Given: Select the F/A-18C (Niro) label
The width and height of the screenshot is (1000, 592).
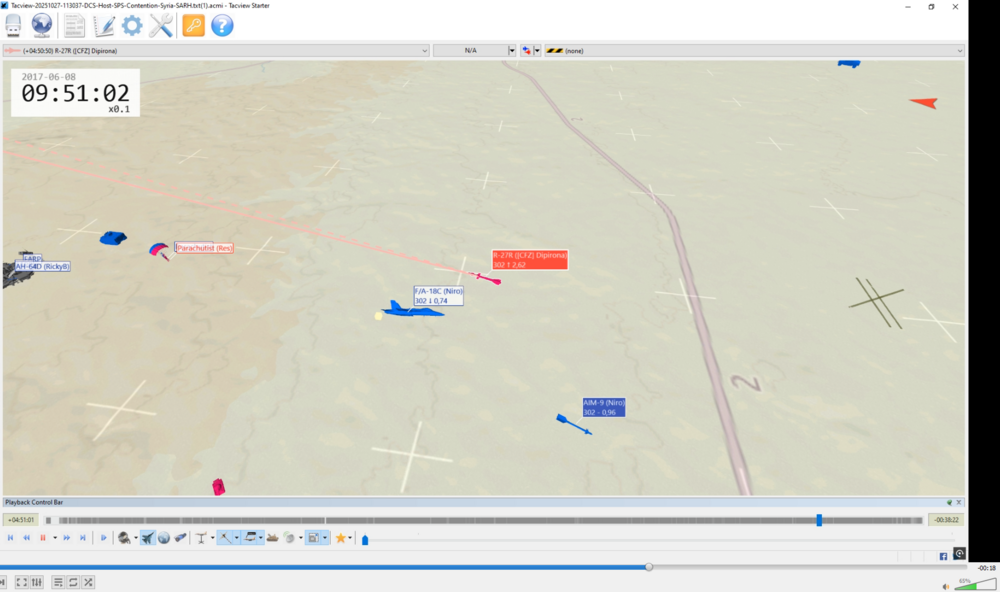Looking at the screenshot, I should click(x=438, y=295).
